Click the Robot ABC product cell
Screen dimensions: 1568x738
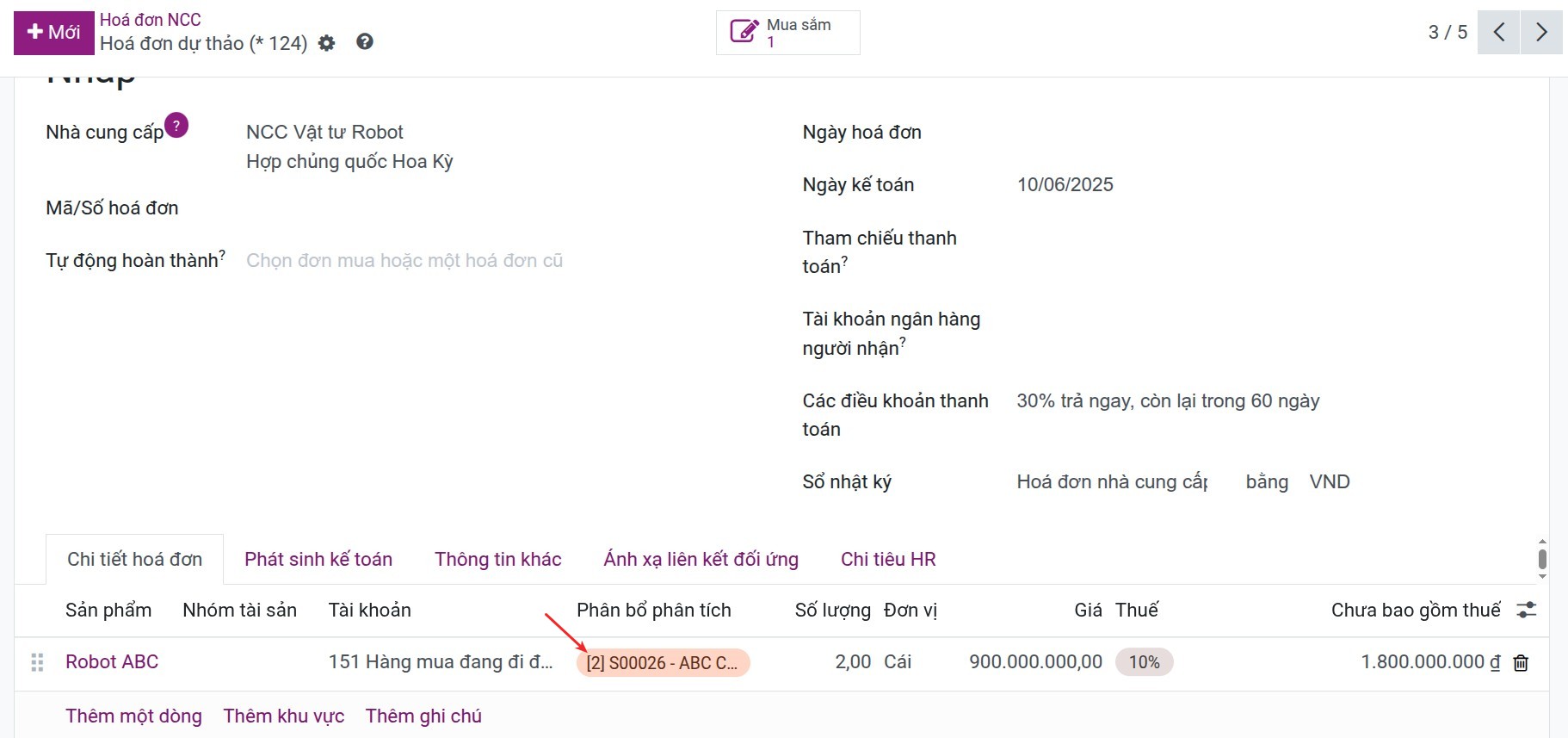[112, 661]
